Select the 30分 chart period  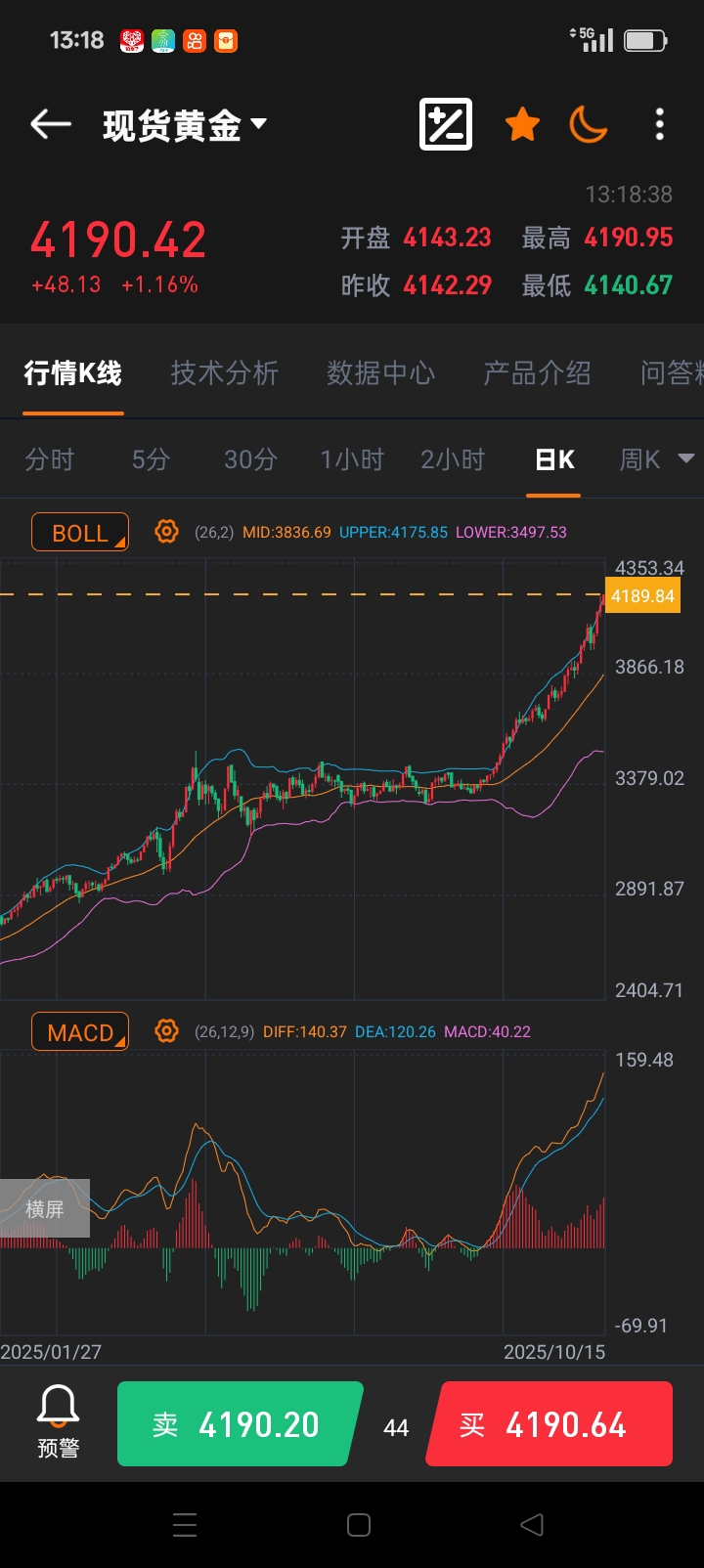250,459
